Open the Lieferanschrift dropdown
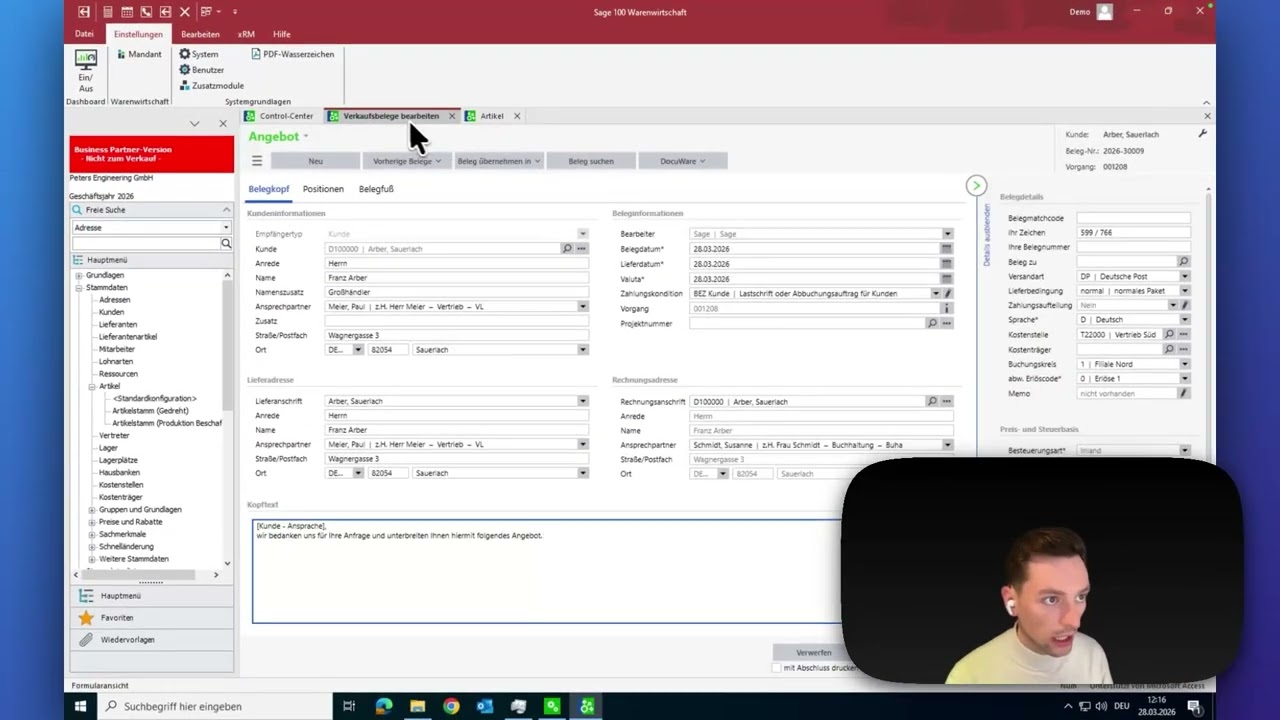Screen dimensions: 1280x720 click(x=582, y=401)
